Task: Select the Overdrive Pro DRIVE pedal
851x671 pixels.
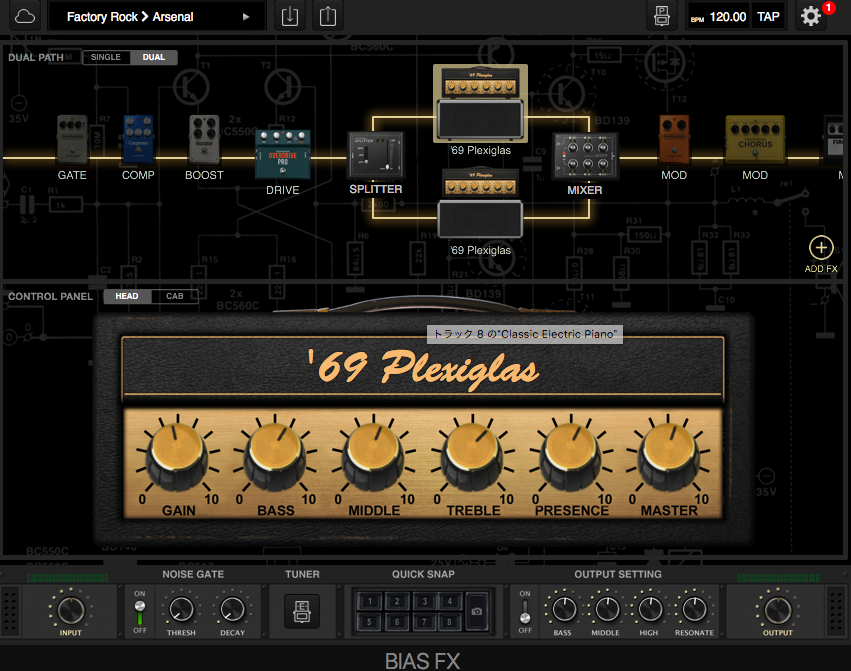Action: click(283, 154)
